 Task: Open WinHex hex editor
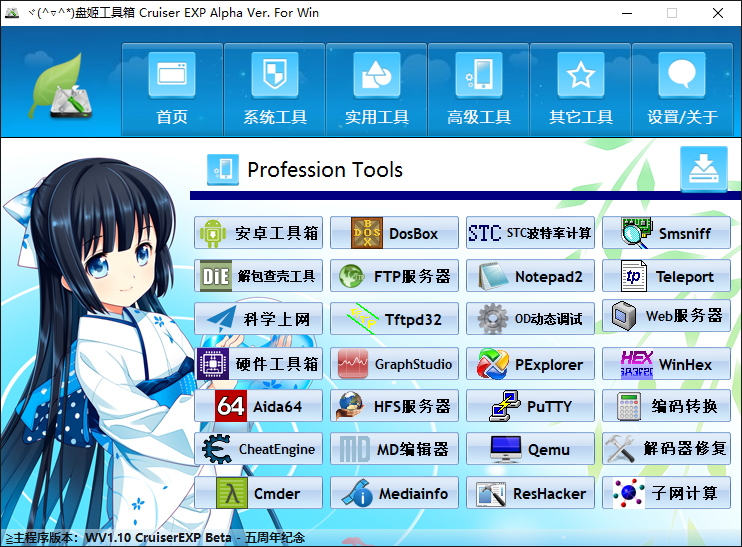click(x=666, y=363)
